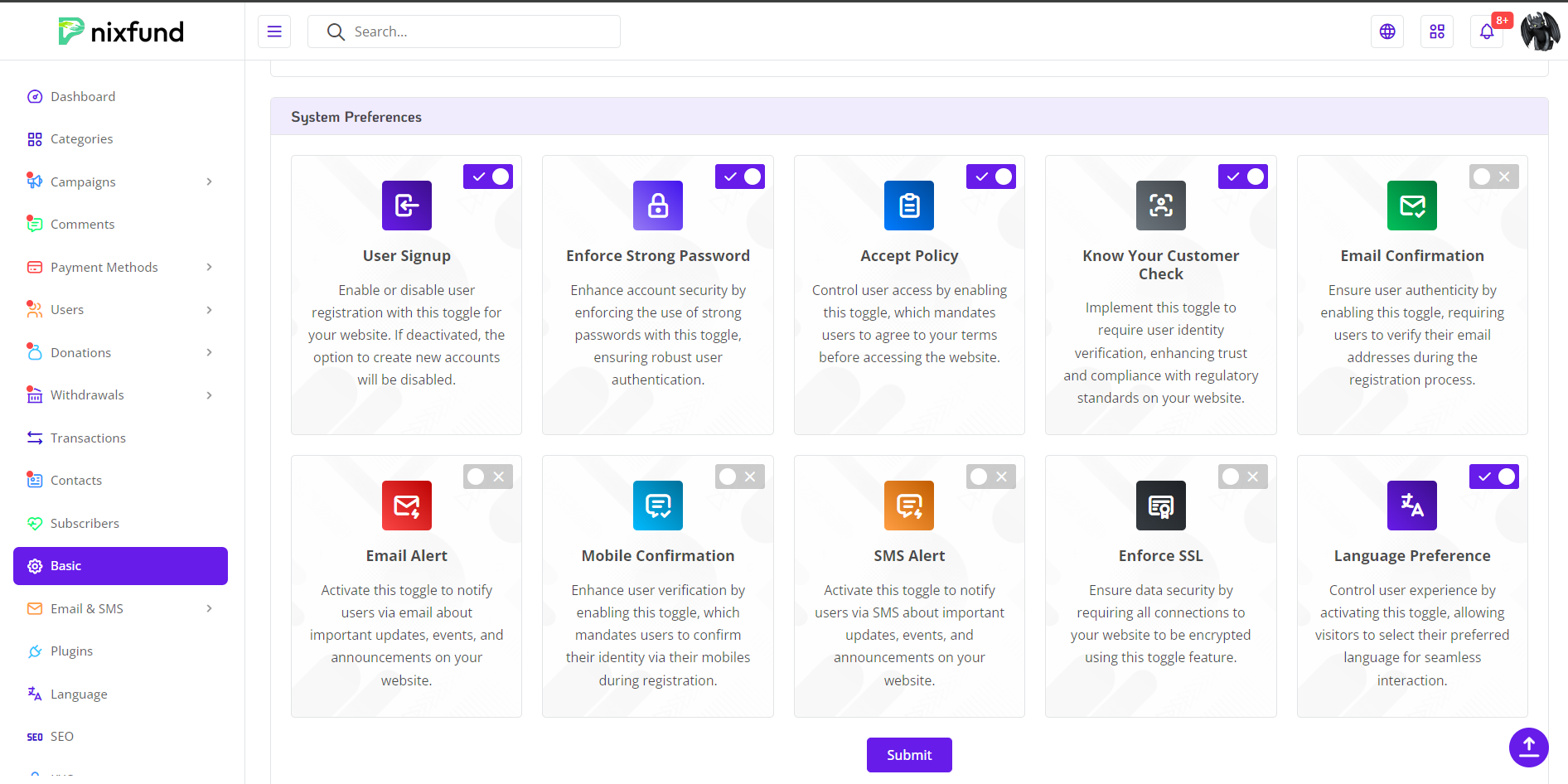Turn off the Language Preference toggle
Screen dimensions: 1568x784
(x=1493, y=477)
